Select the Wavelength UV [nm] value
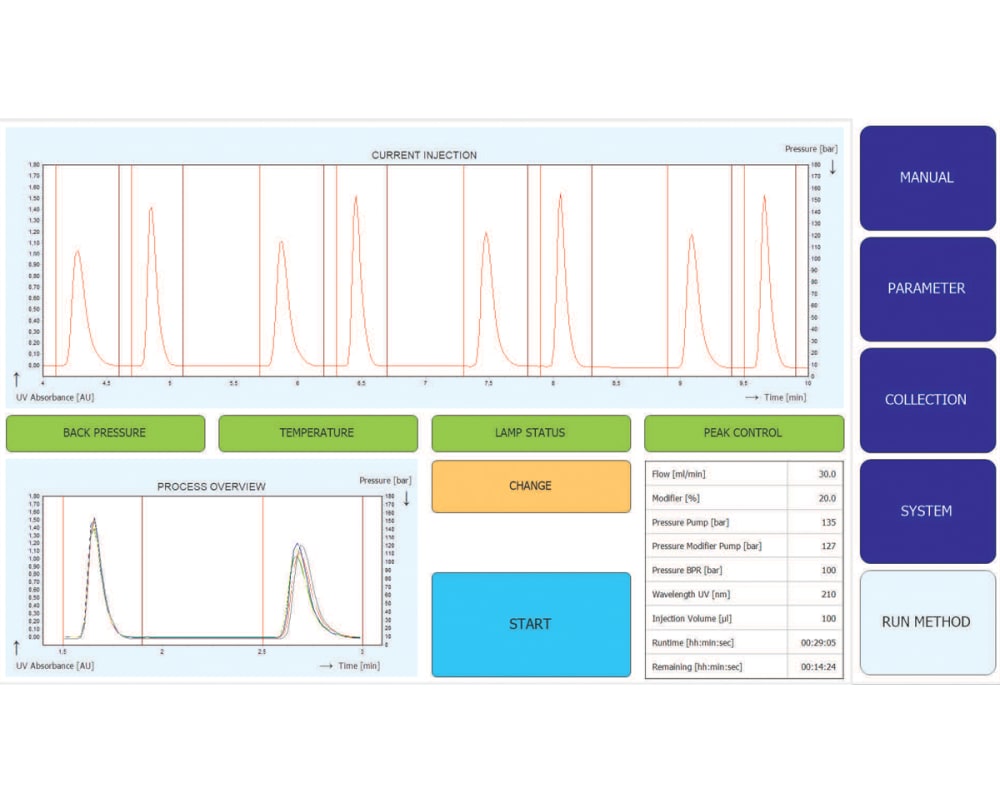The image size is (1000, 803). point(815,594)
